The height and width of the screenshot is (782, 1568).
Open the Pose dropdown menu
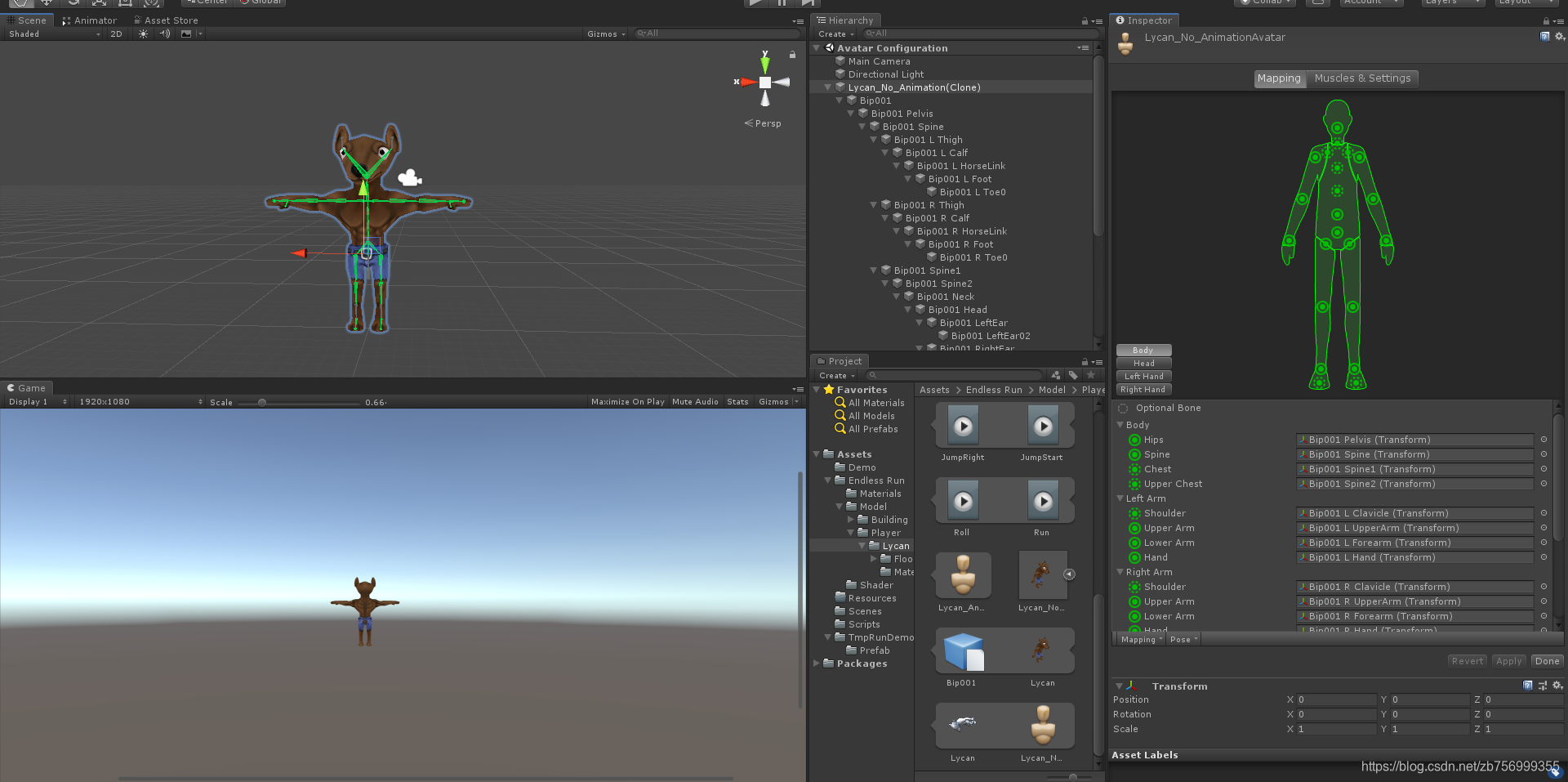tap(1183, 640)
